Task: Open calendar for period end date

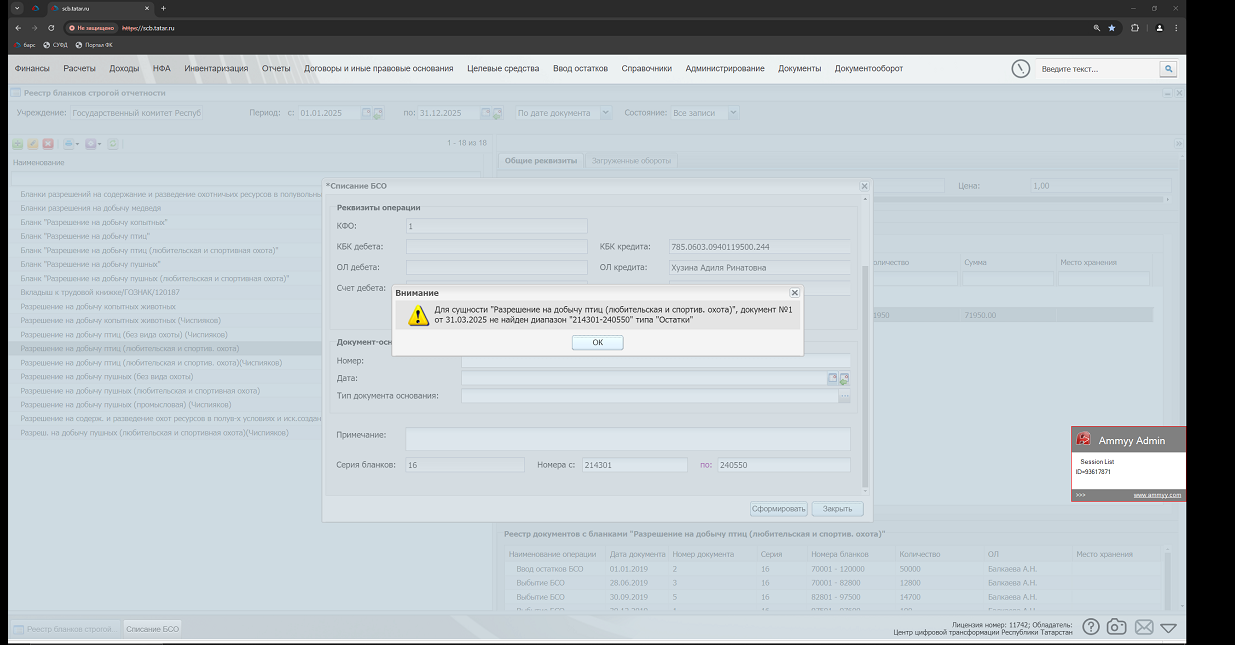Action: pos(486,113)
